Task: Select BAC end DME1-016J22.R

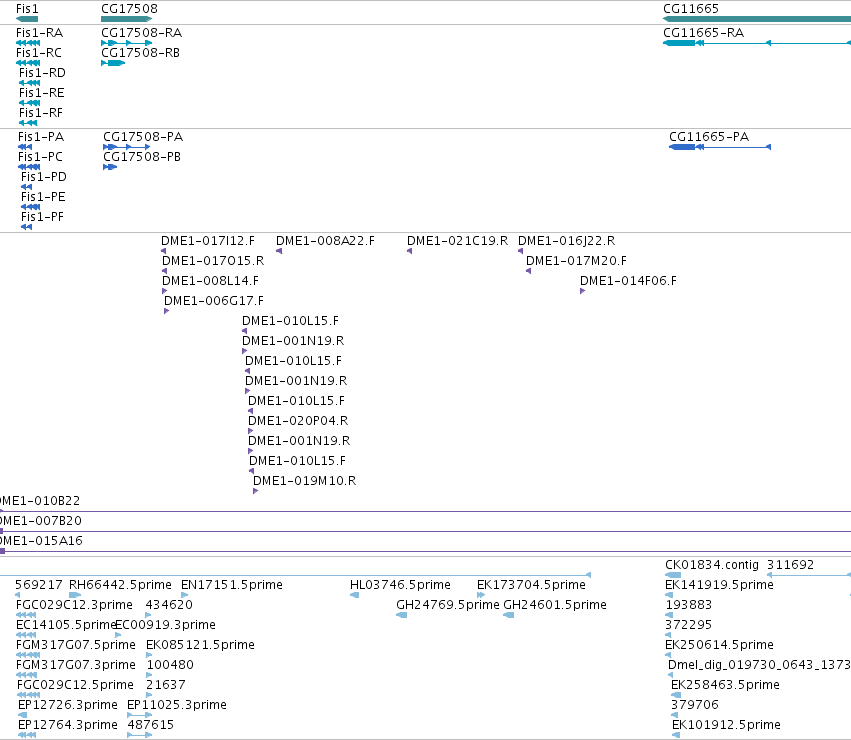Action: point(566,241)
